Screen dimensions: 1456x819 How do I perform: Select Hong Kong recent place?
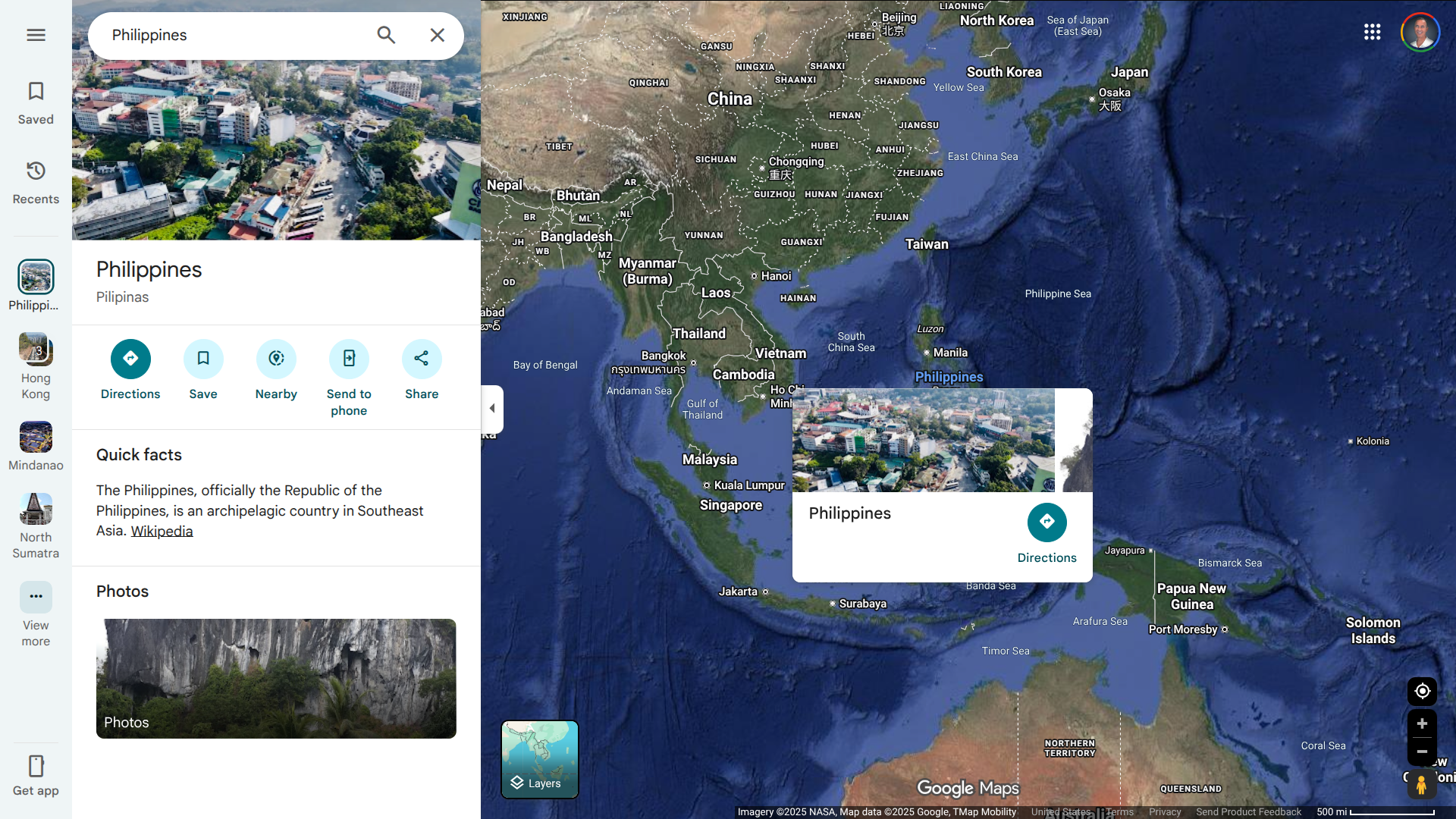click(36, 350)
